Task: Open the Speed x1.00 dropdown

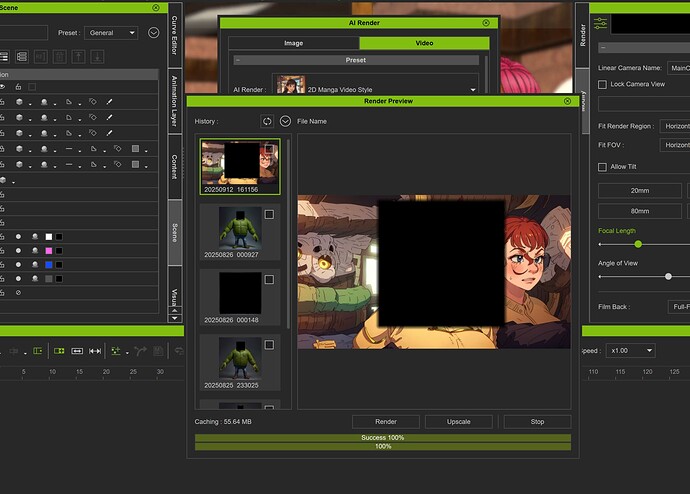Action: point(631,351)
